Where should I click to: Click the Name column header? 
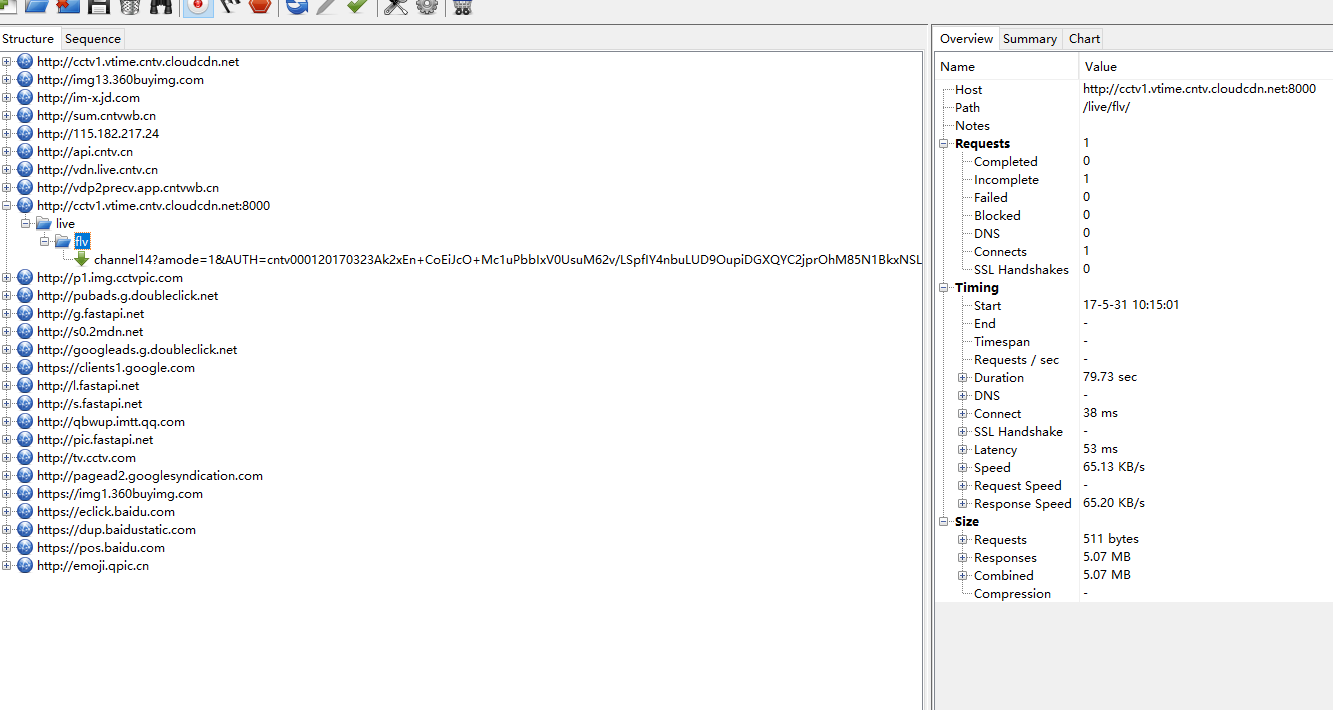coord(1007,67)
